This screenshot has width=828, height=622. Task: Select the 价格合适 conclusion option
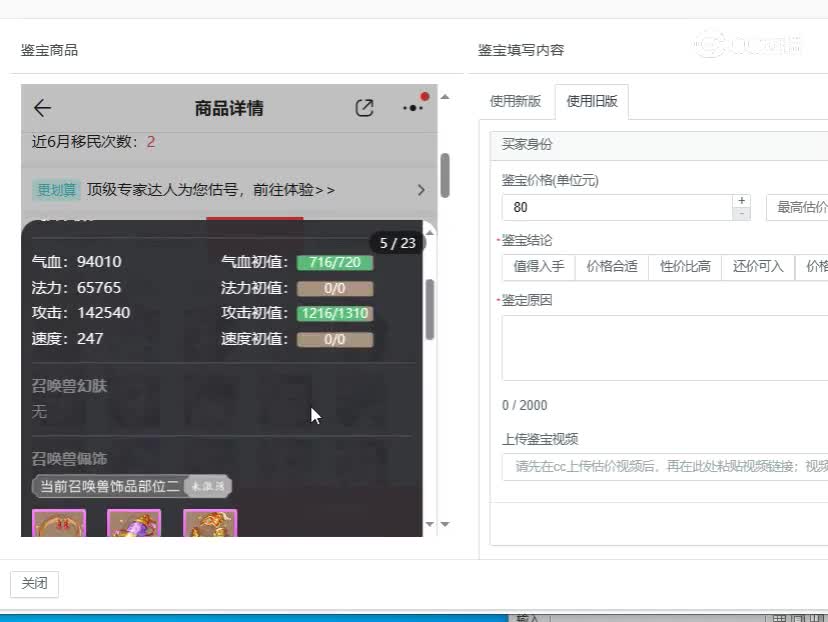612,267
